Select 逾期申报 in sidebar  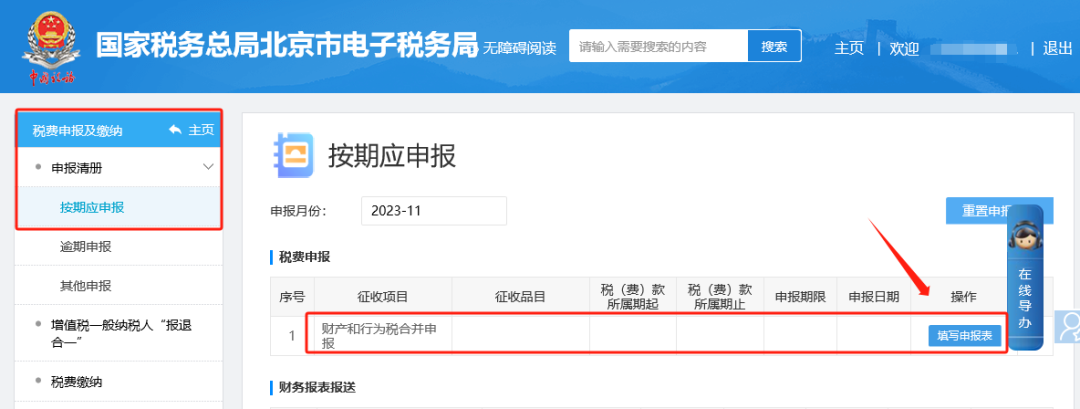[85, 247]
